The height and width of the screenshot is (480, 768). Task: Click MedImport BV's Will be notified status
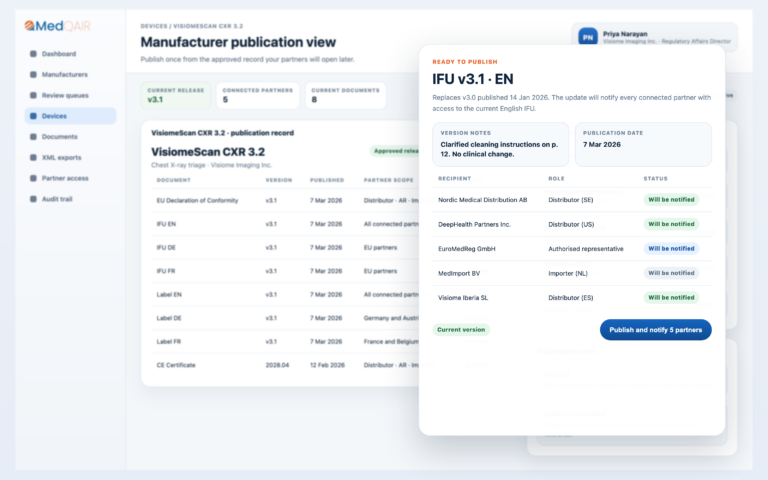pyautogui.click(x=671, y=273)
